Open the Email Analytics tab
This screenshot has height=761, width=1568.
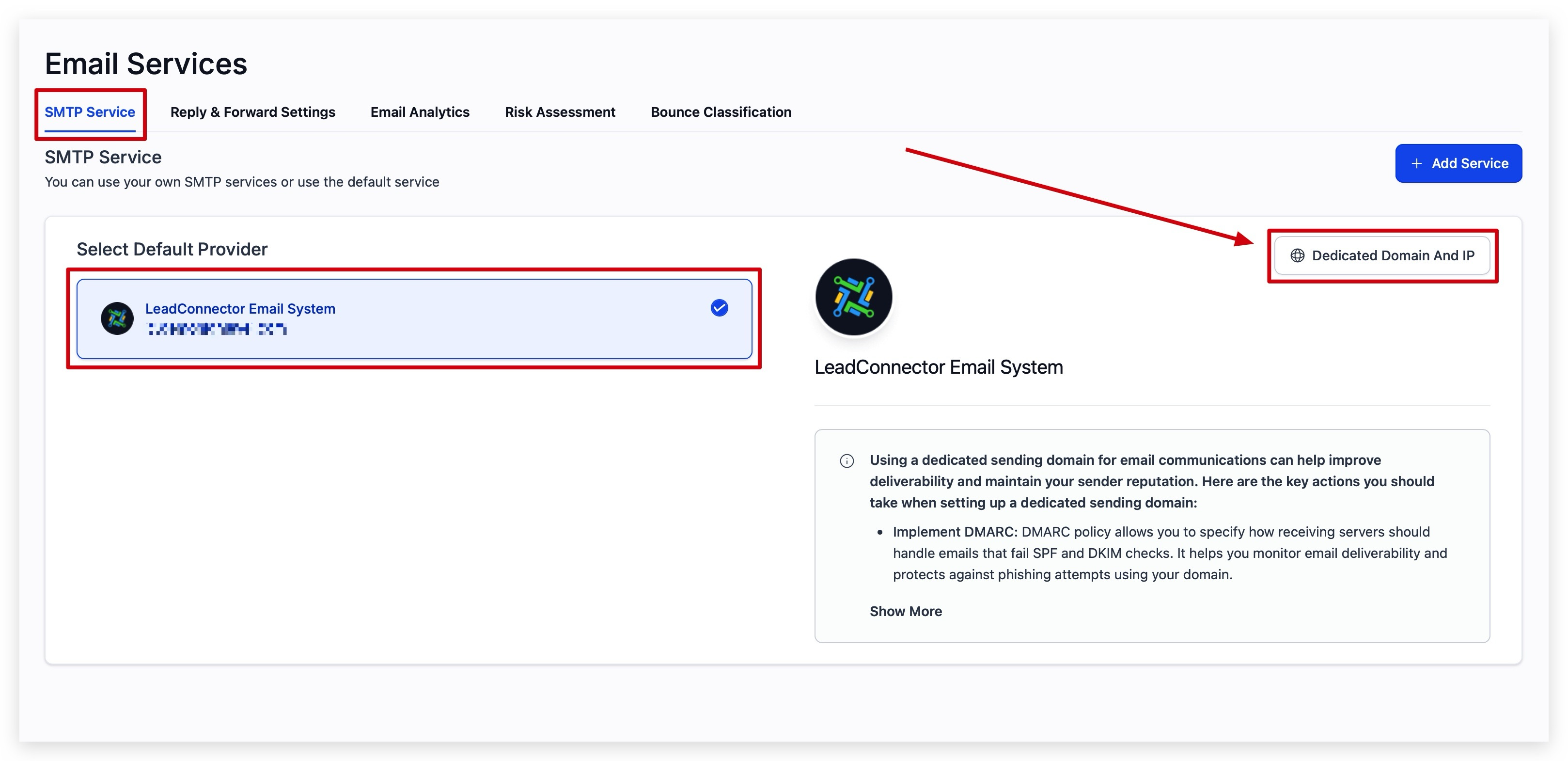coord(420,112)
